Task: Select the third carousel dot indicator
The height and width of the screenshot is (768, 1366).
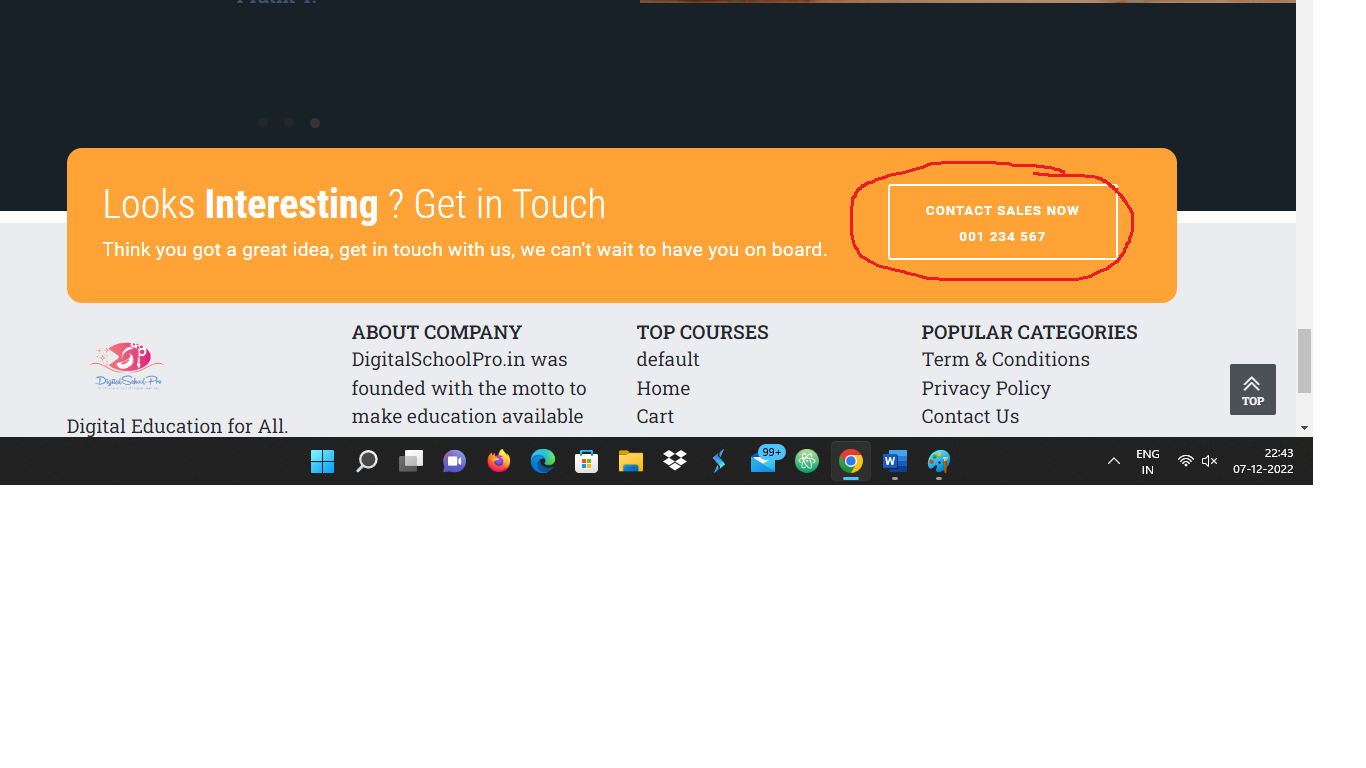Action: (x=315, y=123)
